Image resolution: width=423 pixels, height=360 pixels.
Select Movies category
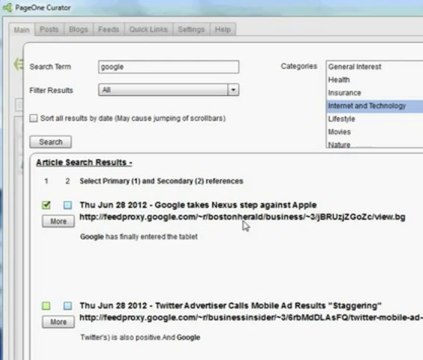375,132
